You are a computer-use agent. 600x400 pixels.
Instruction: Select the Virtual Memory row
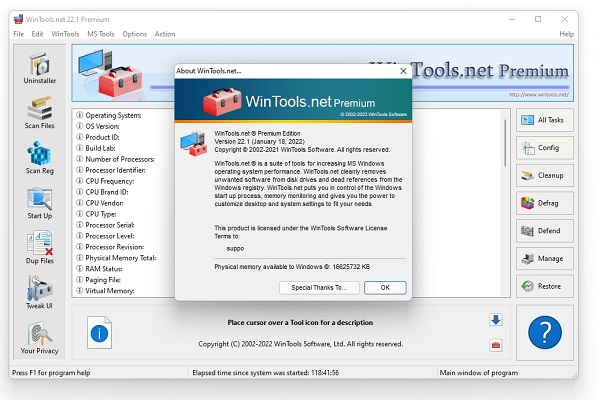(x=105, y=291)
